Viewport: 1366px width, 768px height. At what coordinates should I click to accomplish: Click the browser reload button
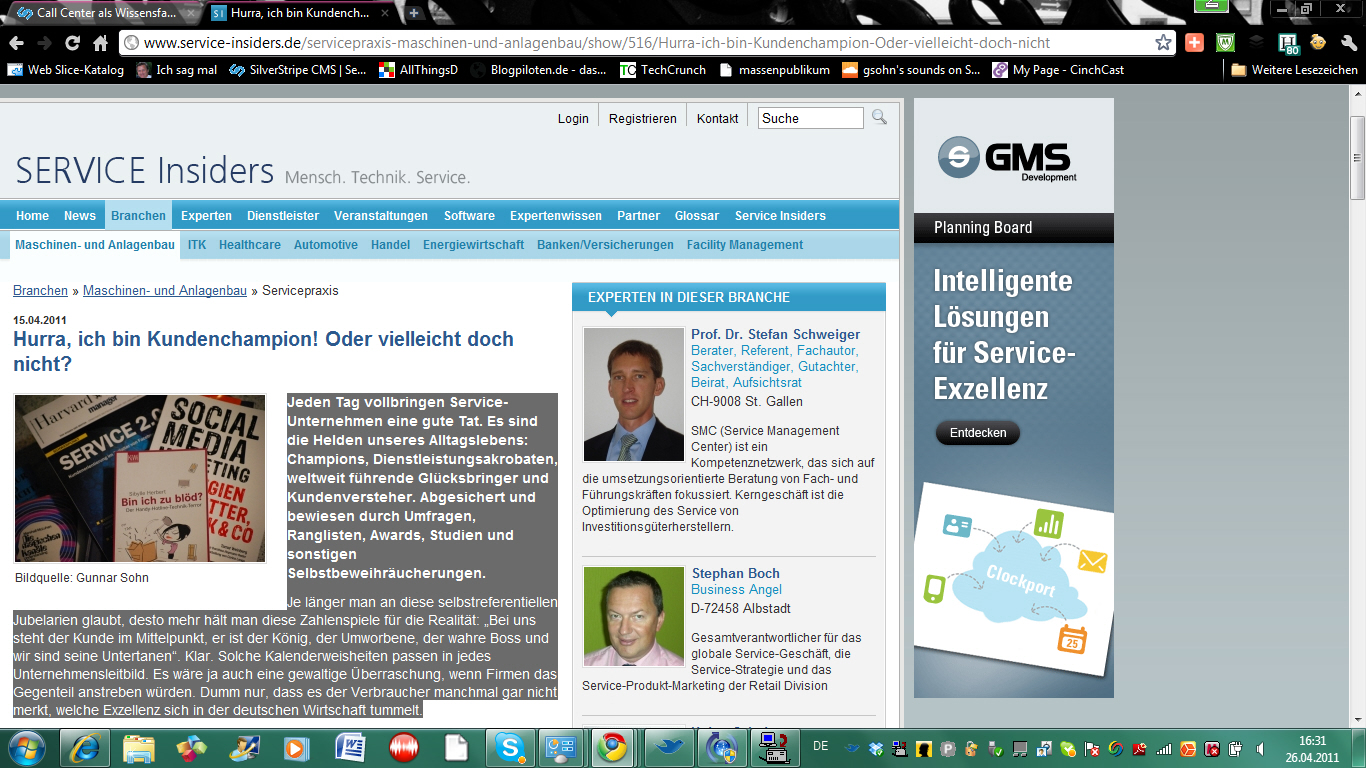72,43
